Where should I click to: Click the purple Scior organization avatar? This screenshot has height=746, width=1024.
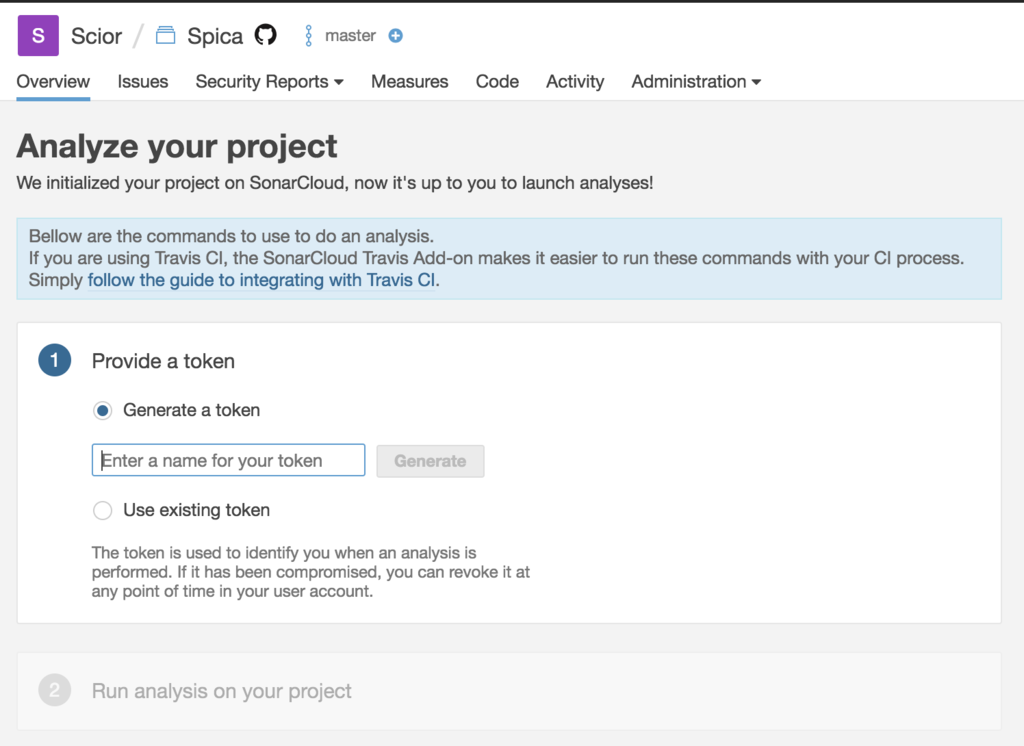click(38, 35)
